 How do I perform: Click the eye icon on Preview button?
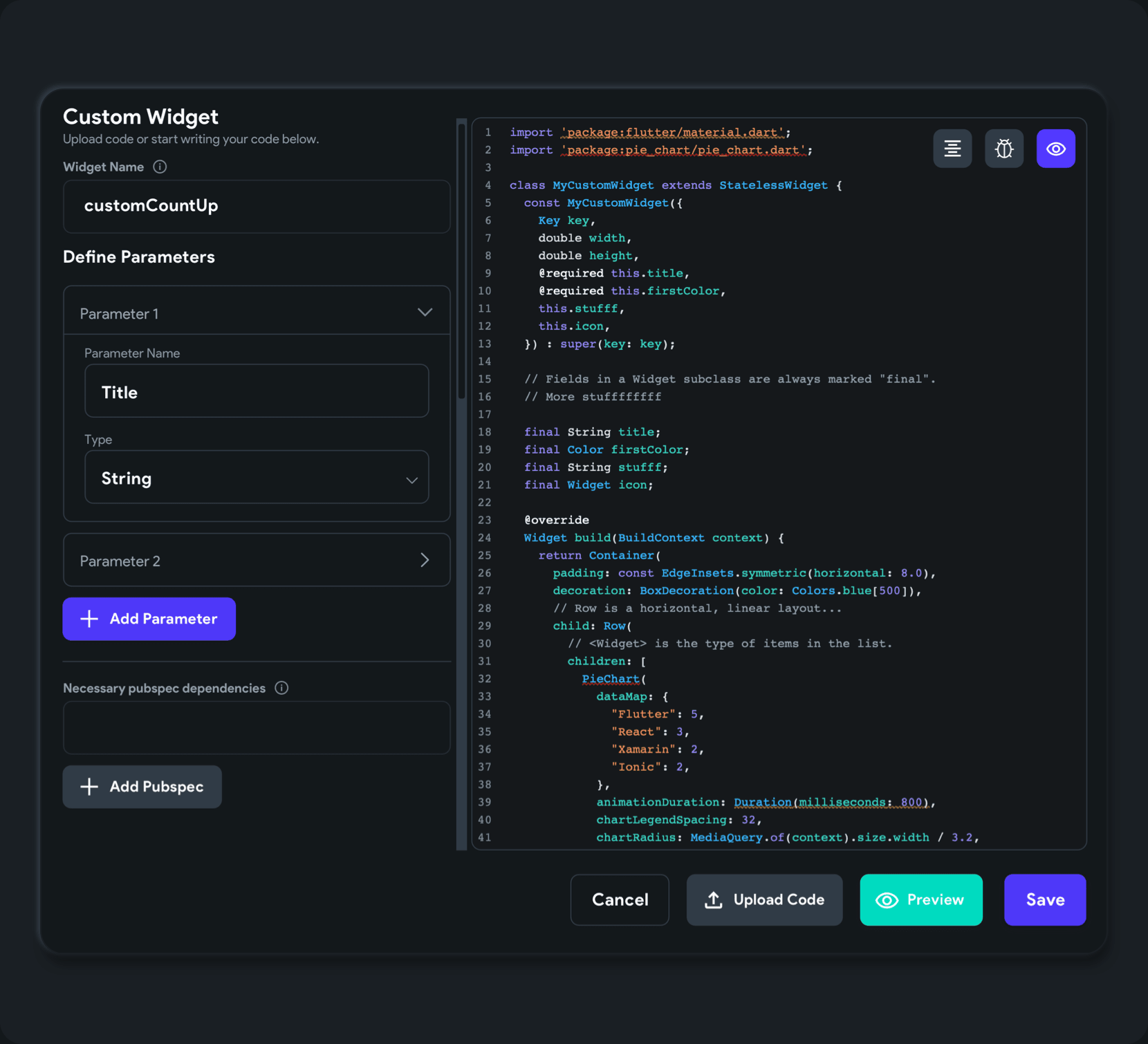[x=887, y=899]
